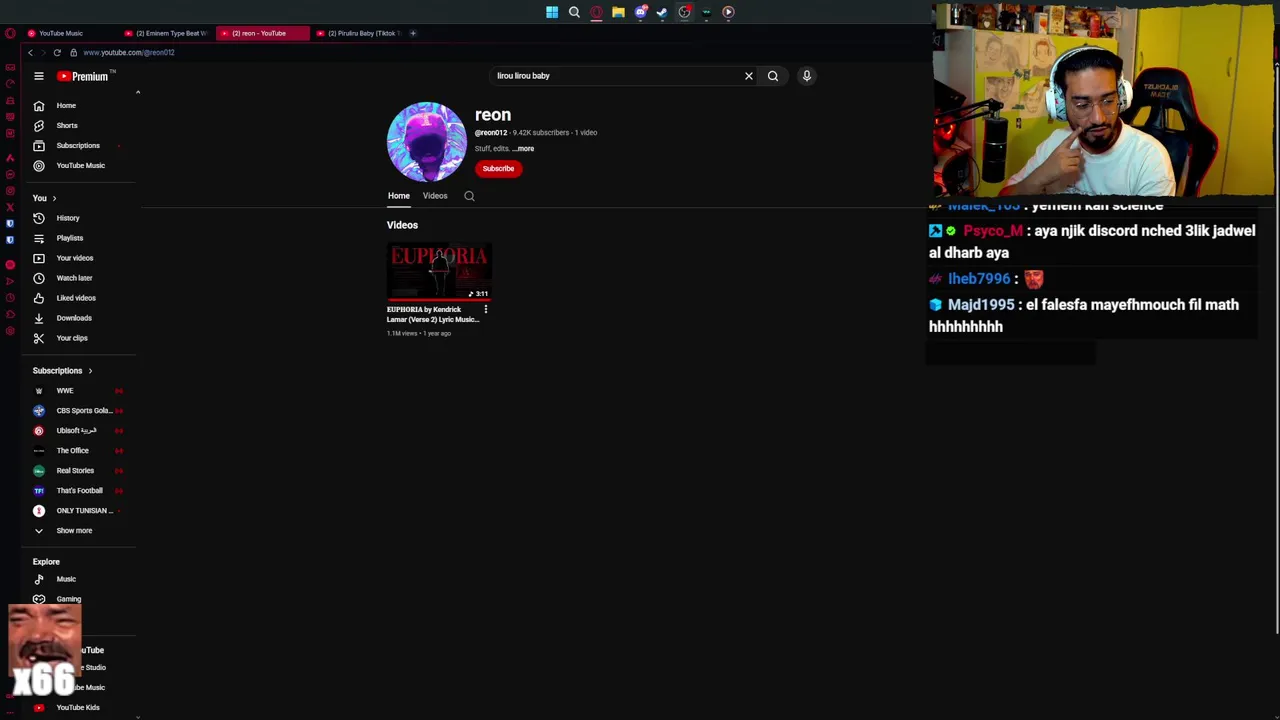The height and width of the screenshot is (720, 1280).
Task: Select the reon - YouTube tab
Action: tap(260, 33)
